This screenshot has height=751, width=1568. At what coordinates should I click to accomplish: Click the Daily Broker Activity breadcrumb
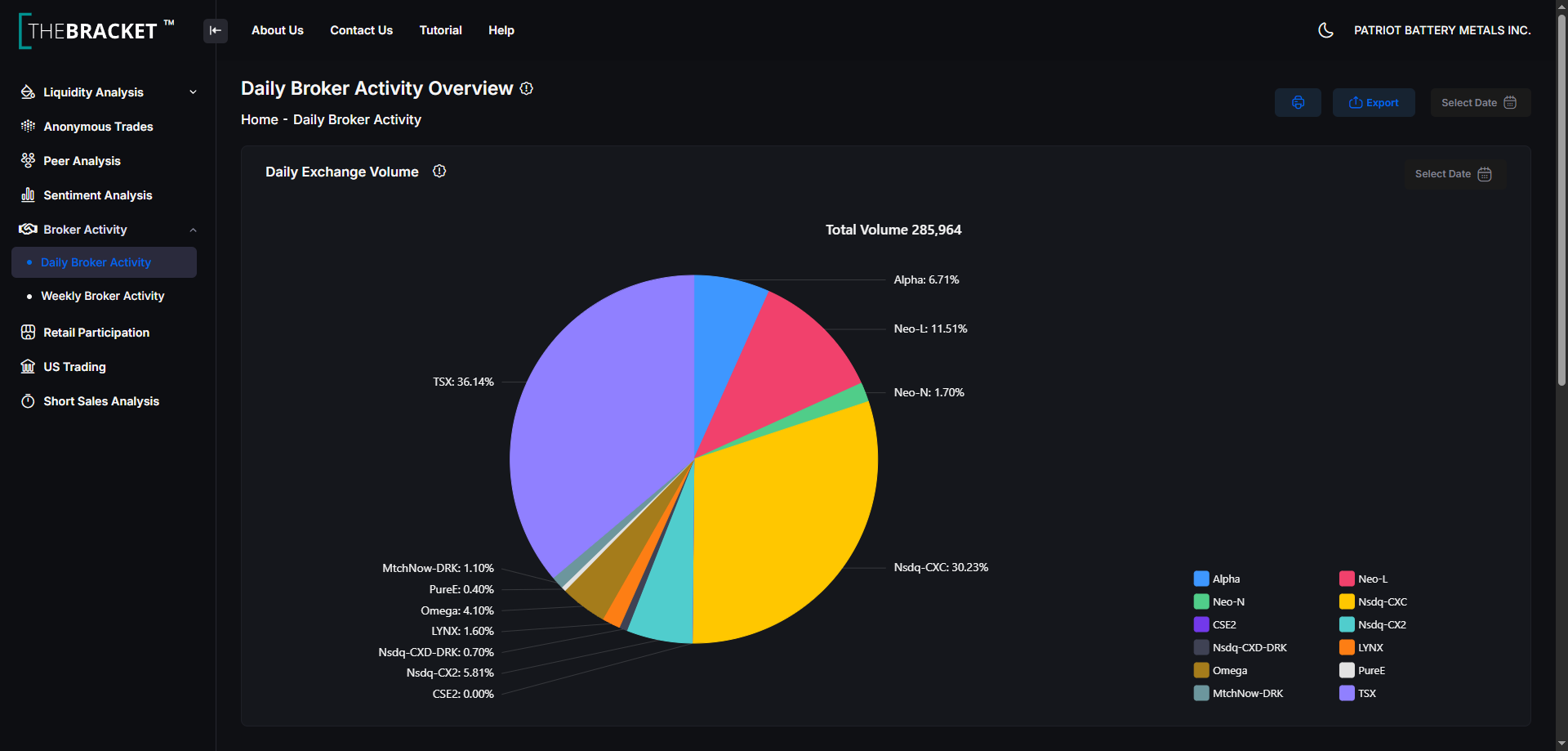(x=357, y=119)
